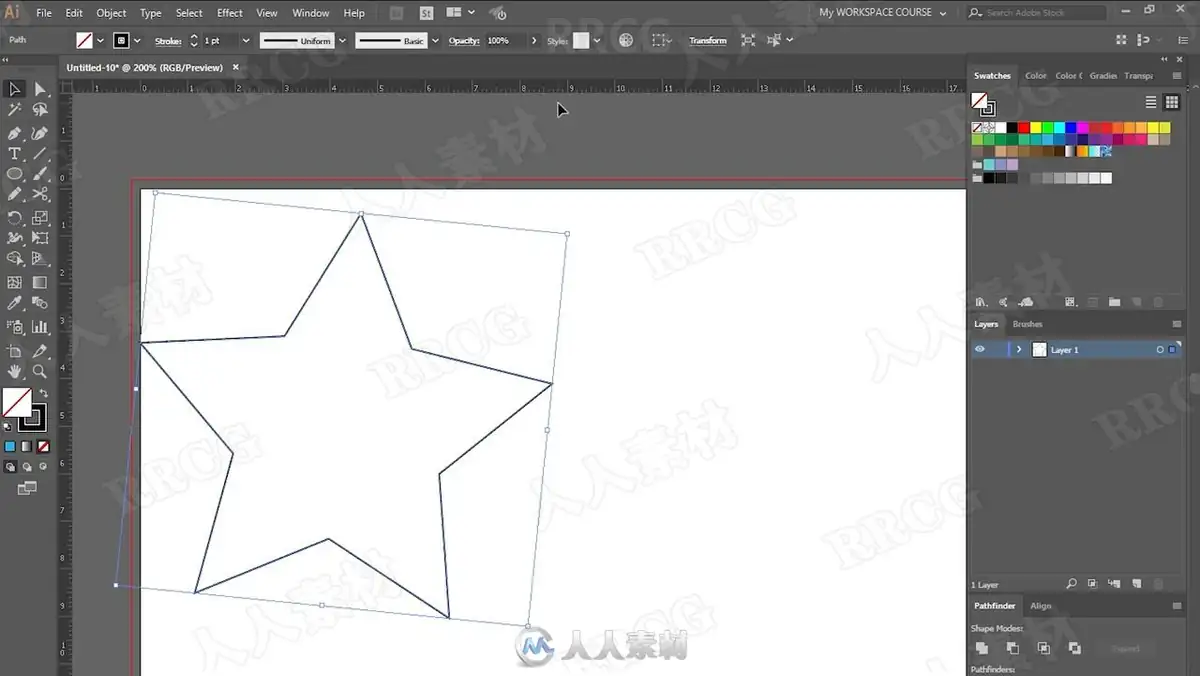Switch swatches to thumbnail grid view
Screen dimensions: 1200x676
(1172, 102)
